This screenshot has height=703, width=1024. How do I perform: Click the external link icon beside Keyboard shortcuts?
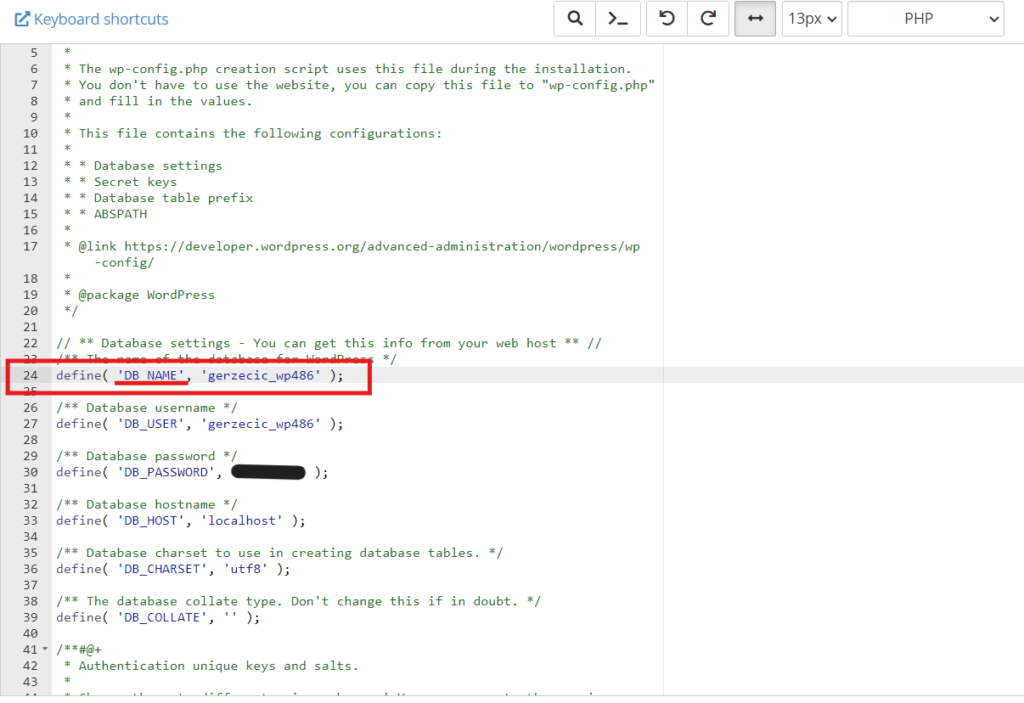click(x=22, y=19)
